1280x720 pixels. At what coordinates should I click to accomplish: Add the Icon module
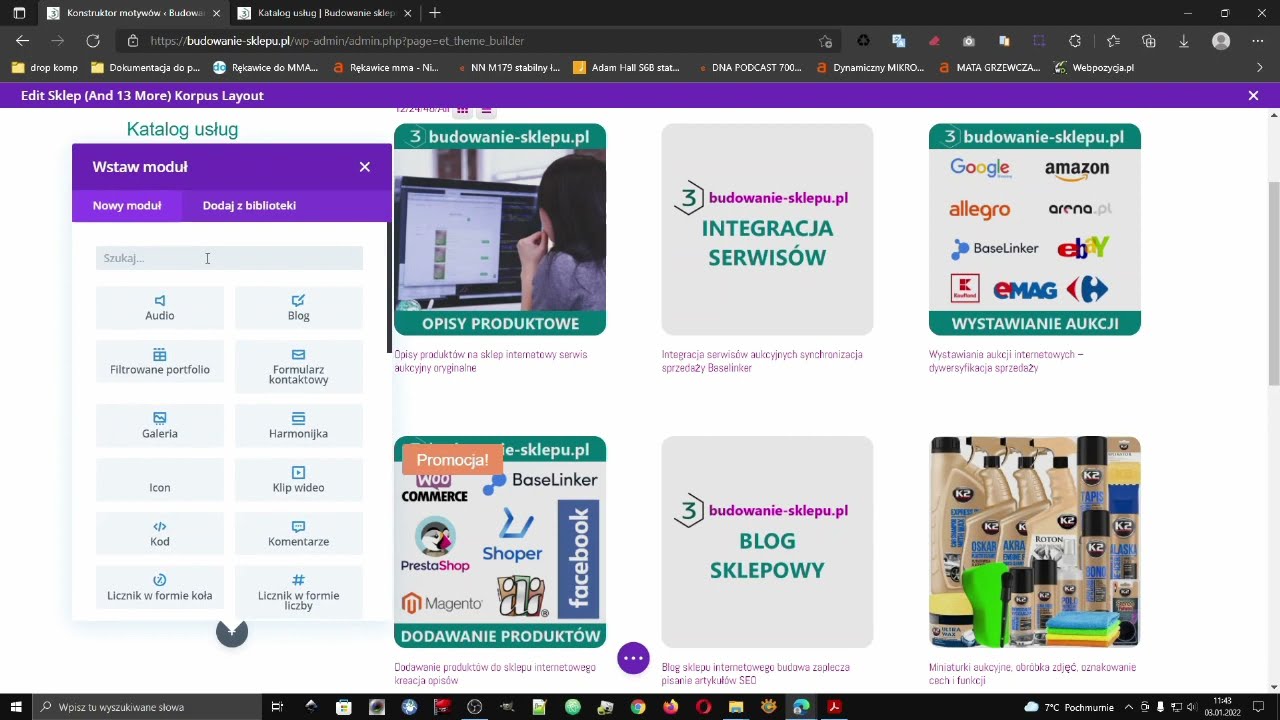tap(160, 480)
